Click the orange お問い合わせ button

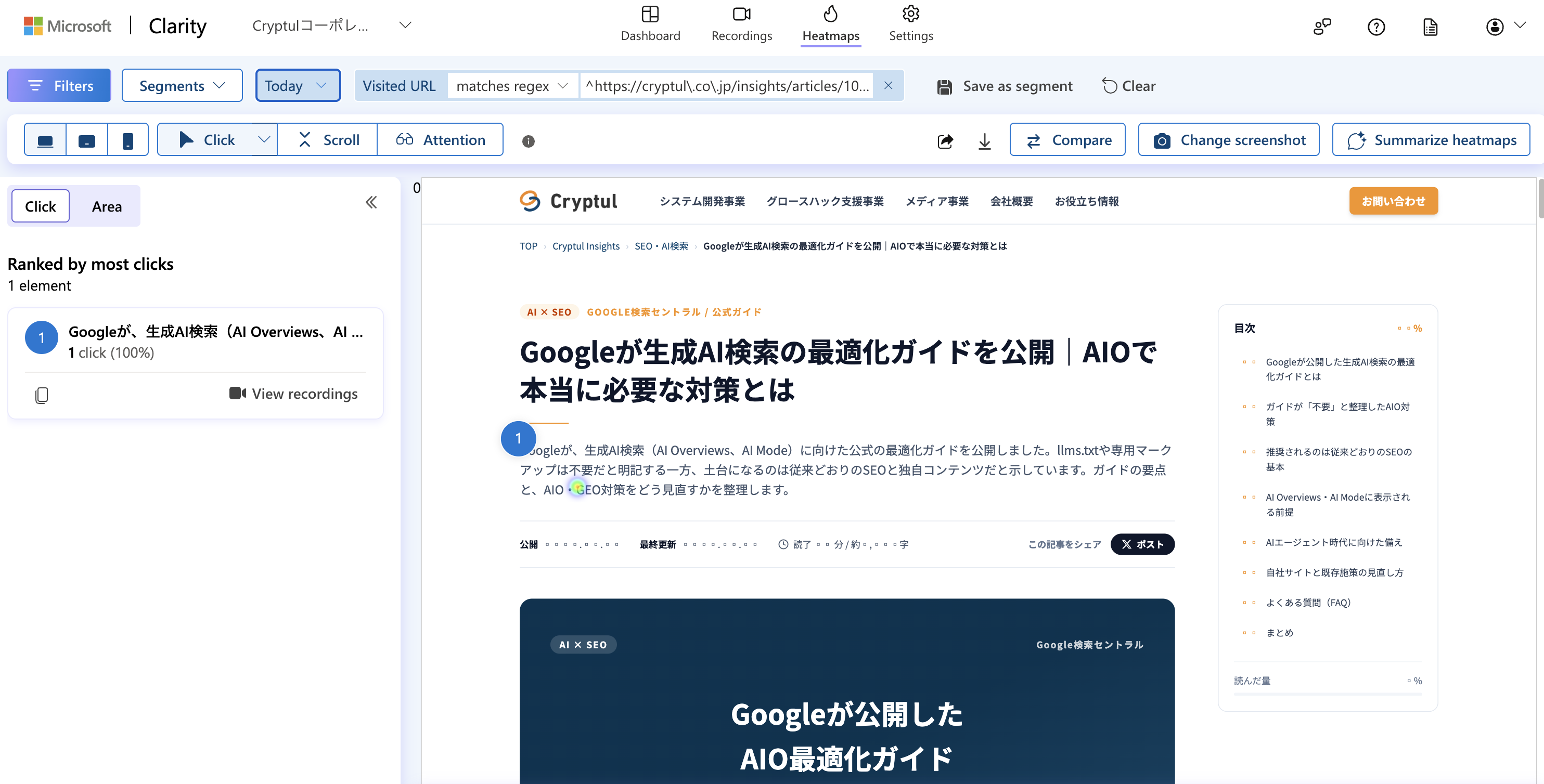pos(1394,201)
